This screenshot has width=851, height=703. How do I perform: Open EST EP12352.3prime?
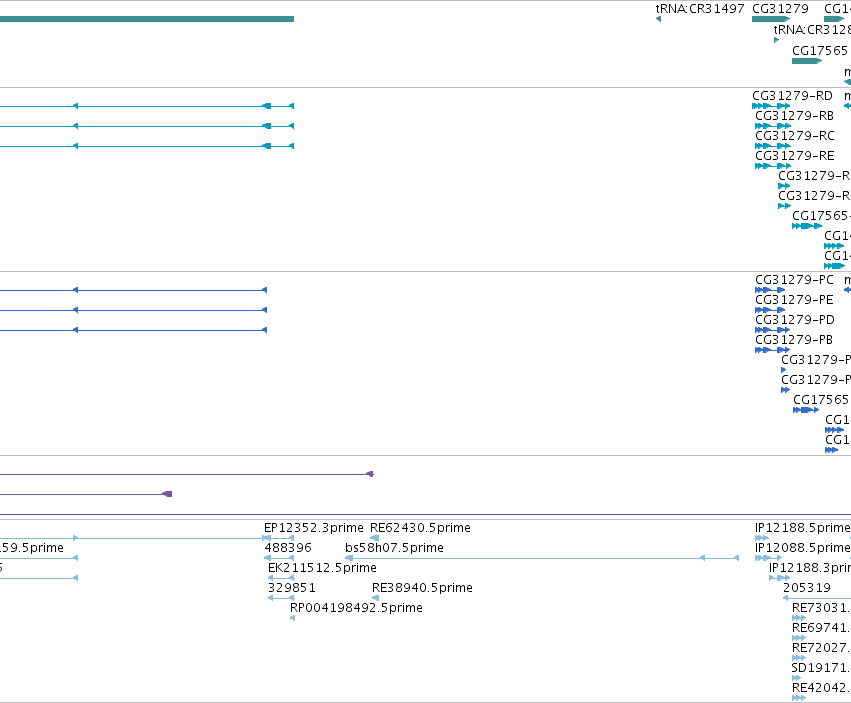(313, 528)
